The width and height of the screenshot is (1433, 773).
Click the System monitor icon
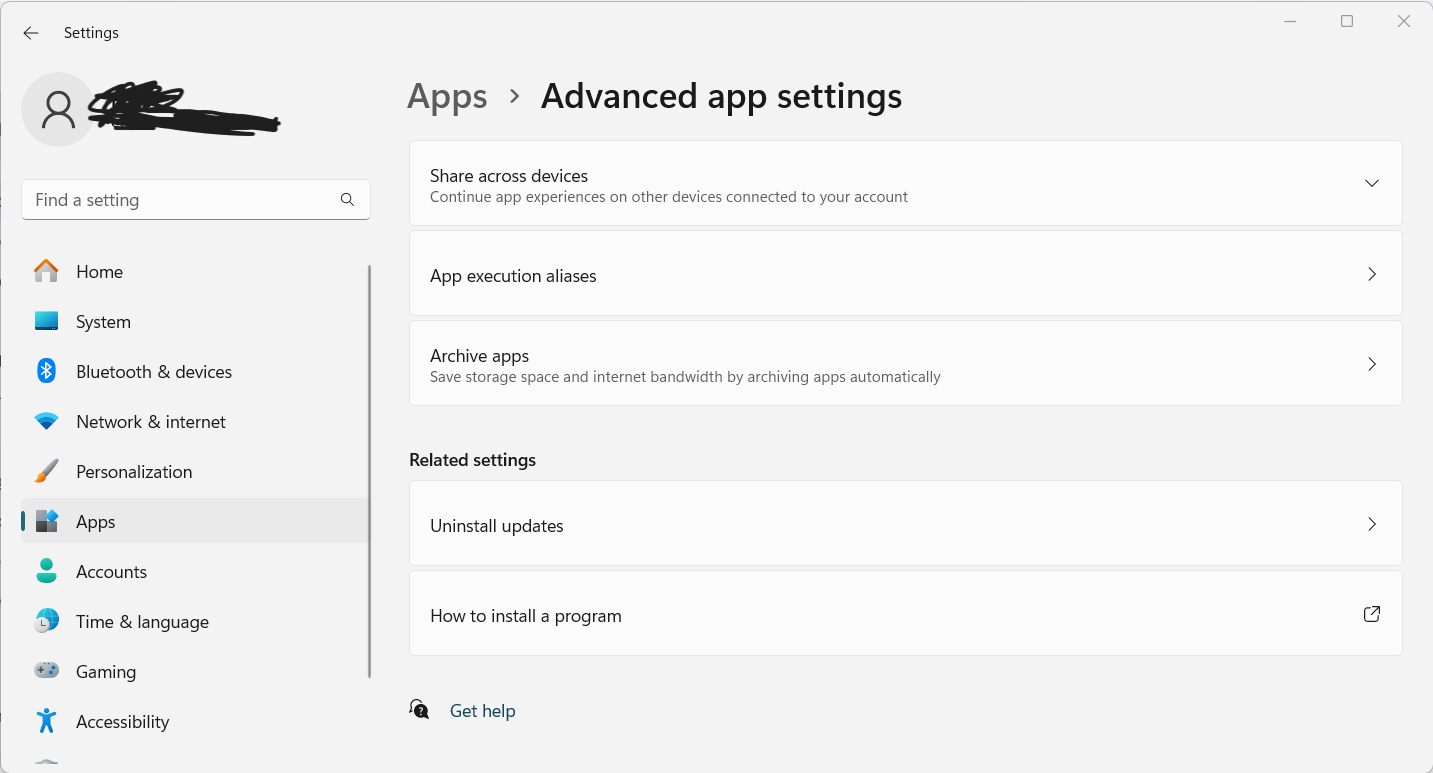coord(46,321)
